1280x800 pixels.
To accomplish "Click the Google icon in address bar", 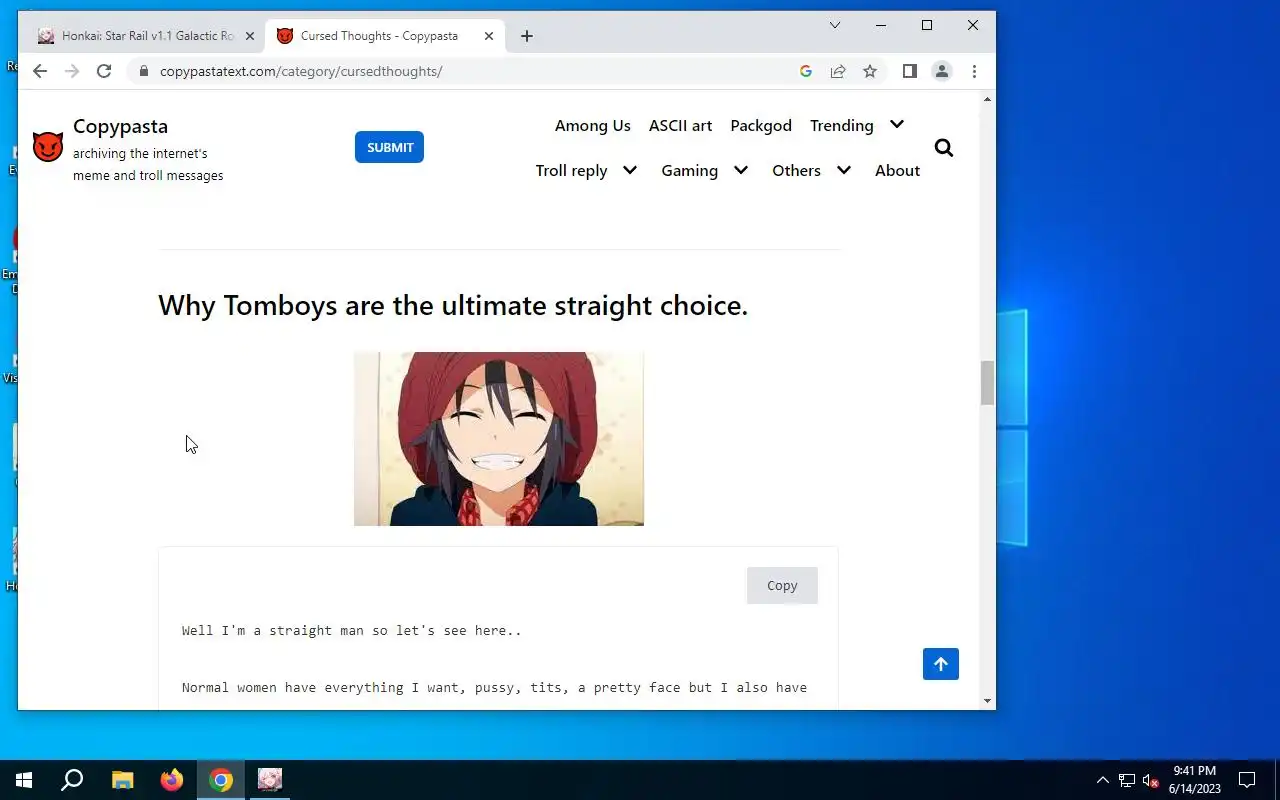I will tap(806, 71).
